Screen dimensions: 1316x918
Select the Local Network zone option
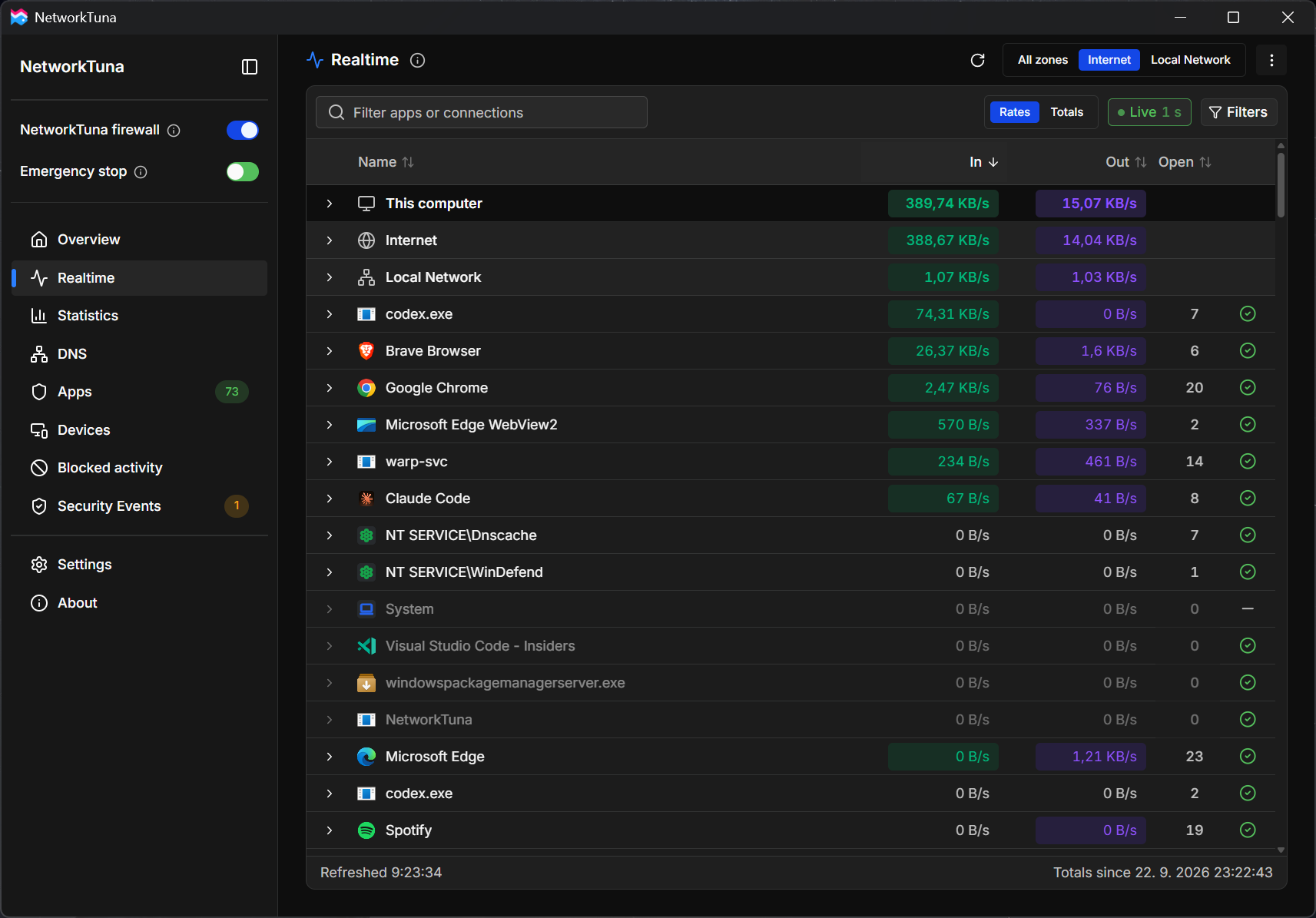pos(1190,60)
